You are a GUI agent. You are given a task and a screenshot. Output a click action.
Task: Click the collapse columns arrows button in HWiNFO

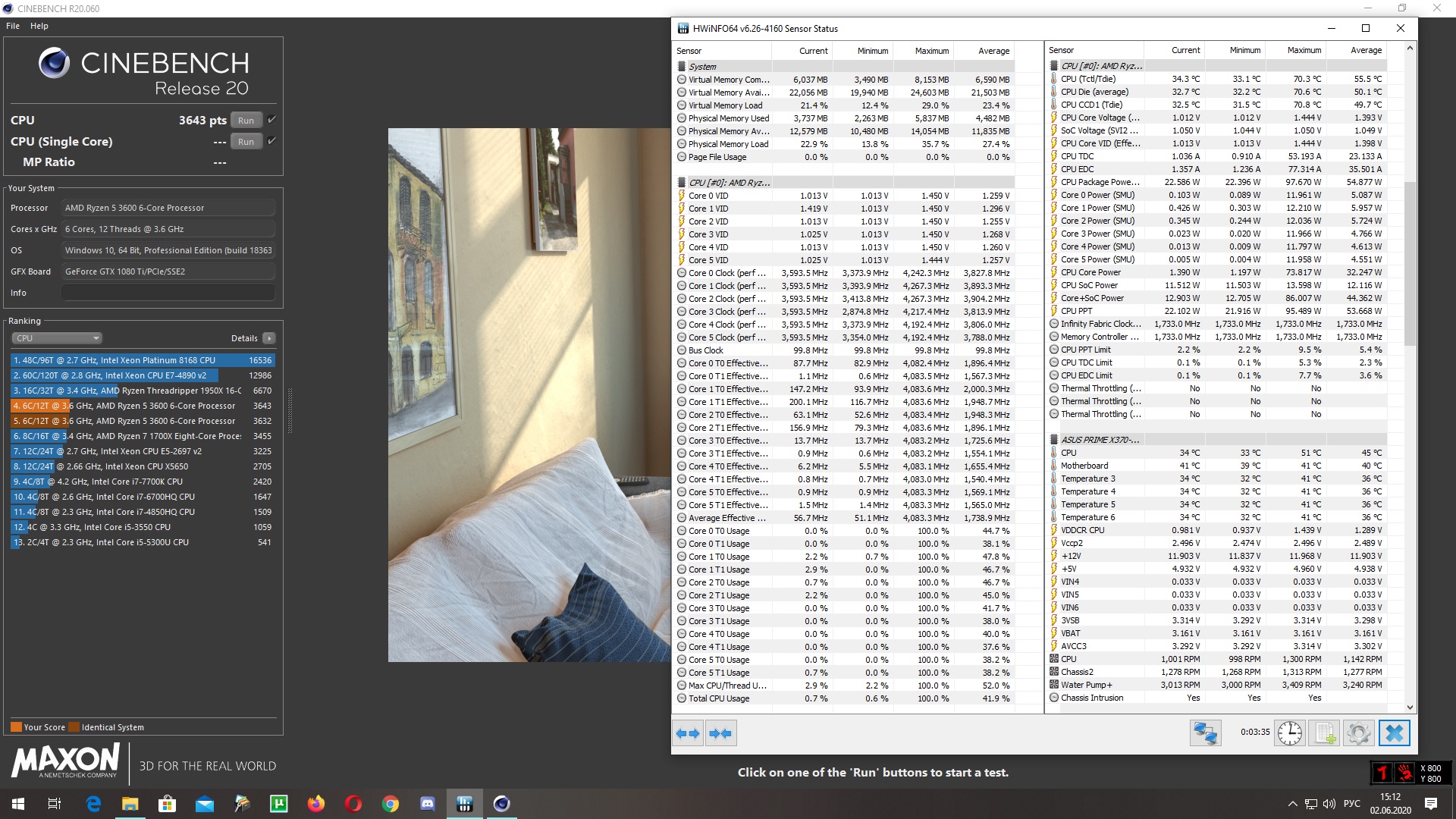point(720,733)
